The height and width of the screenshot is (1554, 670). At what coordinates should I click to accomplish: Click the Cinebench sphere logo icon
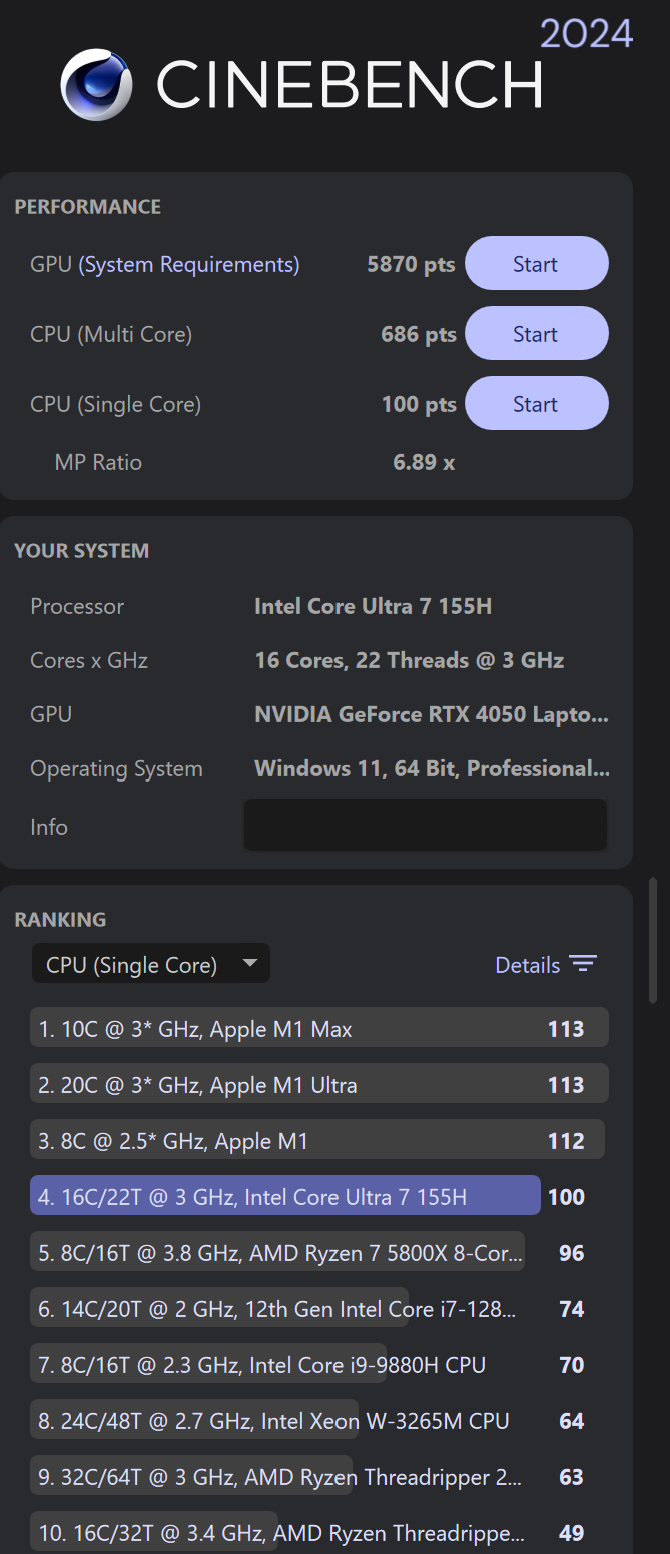coord(96,85)
